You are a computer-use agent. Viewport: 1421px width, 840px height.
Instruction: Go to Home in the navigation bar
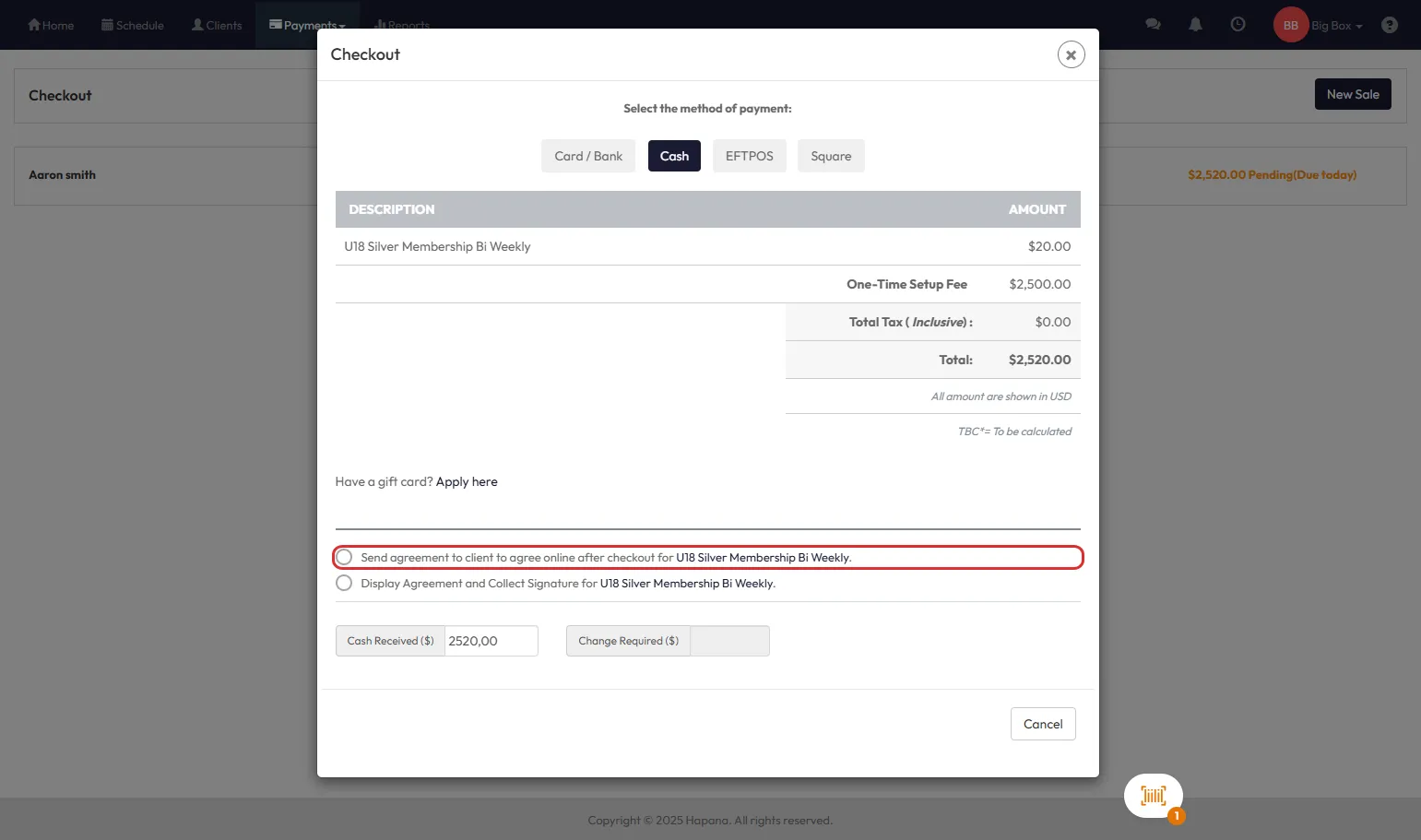coord(51,25)
